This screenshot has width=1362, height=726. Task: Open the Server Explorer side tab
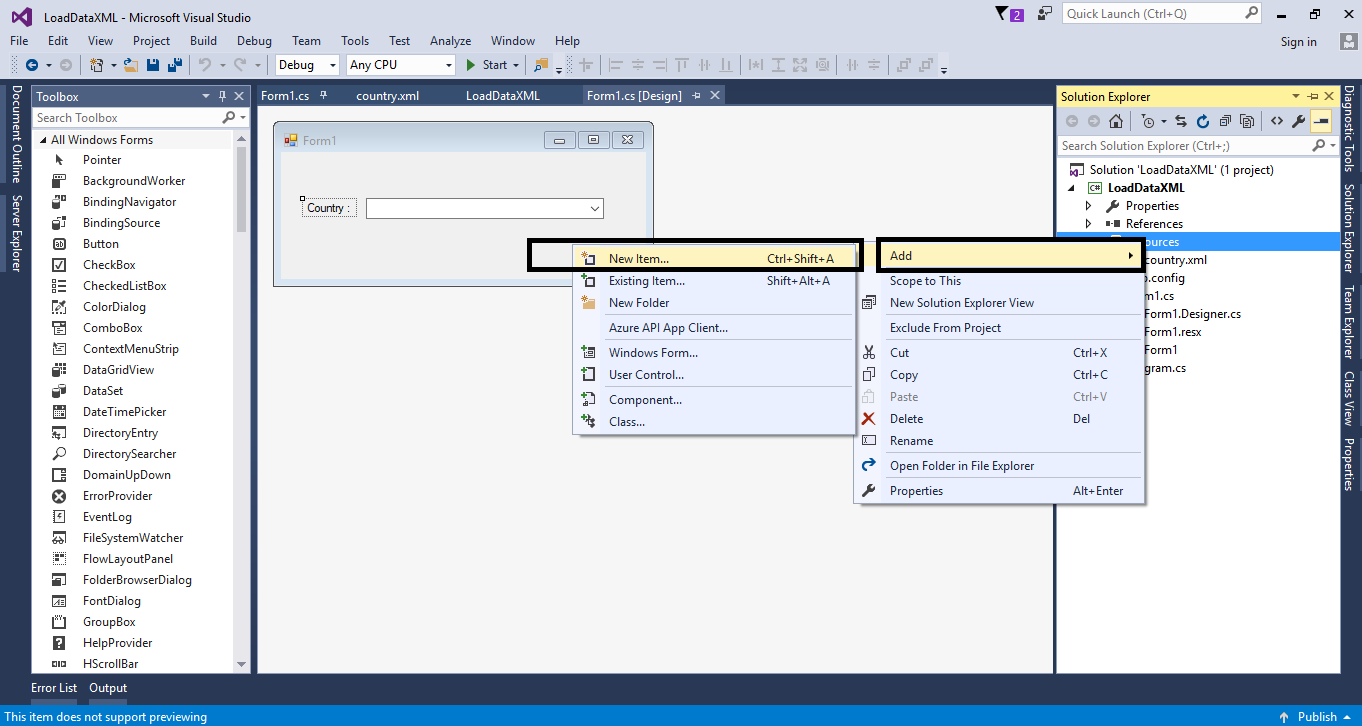[16, 233]
